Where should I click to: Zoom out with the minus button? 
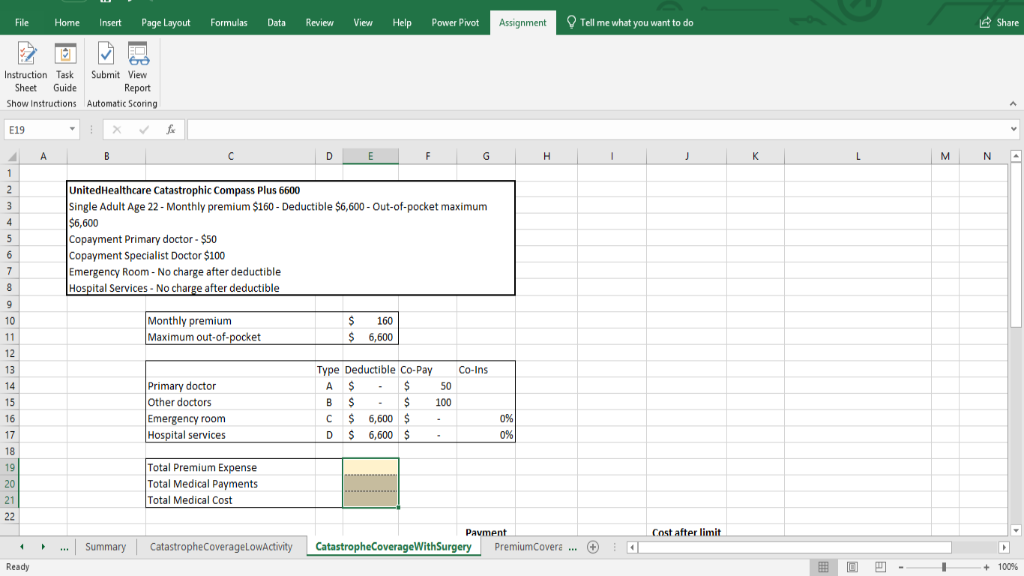click(x=901, y=567)
